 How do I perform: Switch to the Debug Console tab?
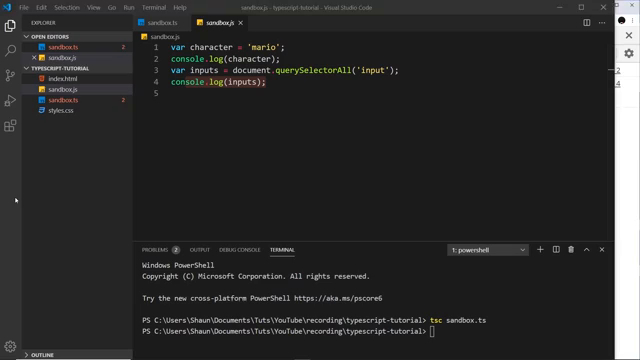[x=240, y=250]
